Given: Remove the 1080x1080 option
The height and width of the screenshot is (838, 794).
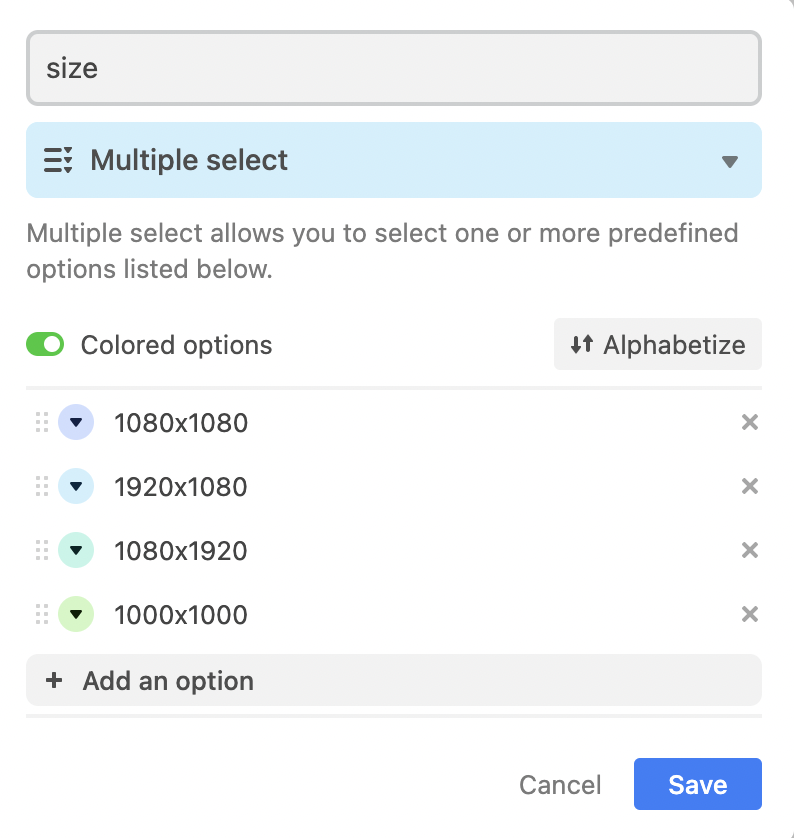Looking at the screenshot, I should point(750,422).
